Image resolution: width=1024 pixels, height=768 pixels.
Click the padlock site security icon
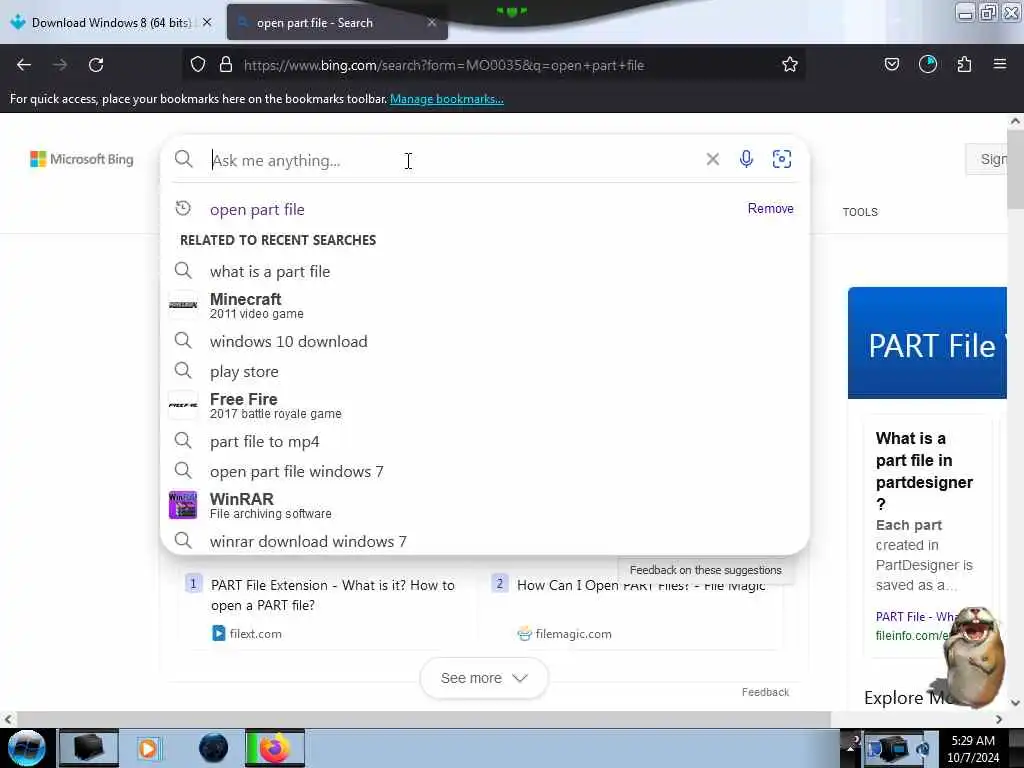click(226, 65)
